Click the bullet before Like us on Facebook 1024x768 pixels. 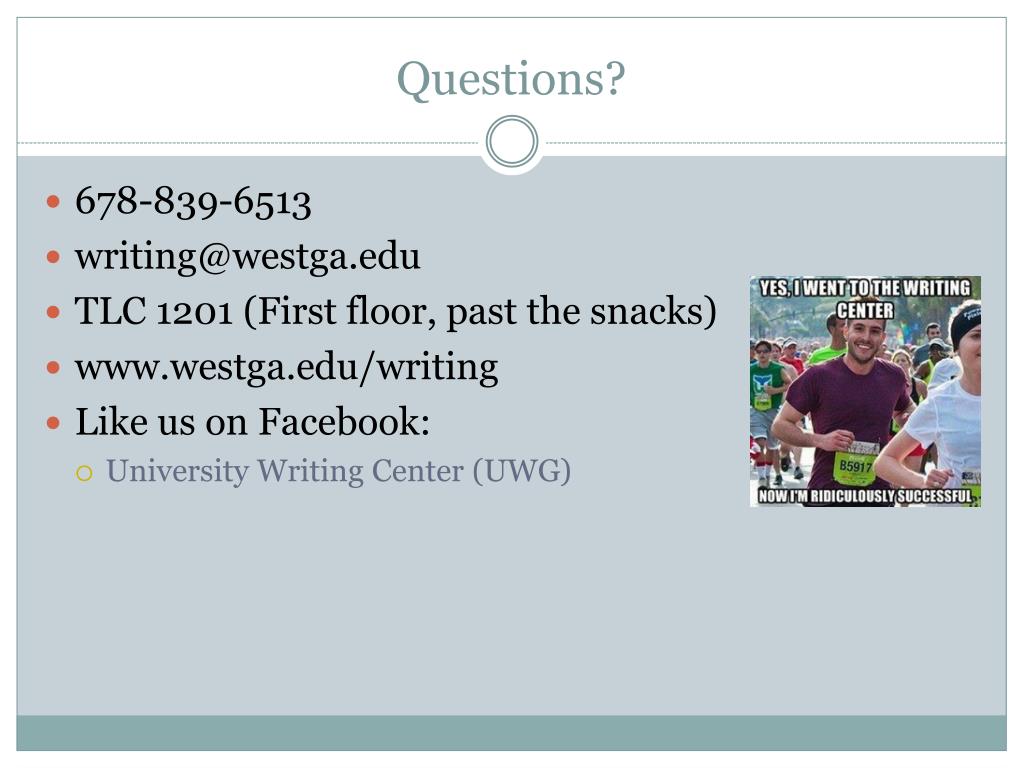pyautogui.click(x=54, y=422)
